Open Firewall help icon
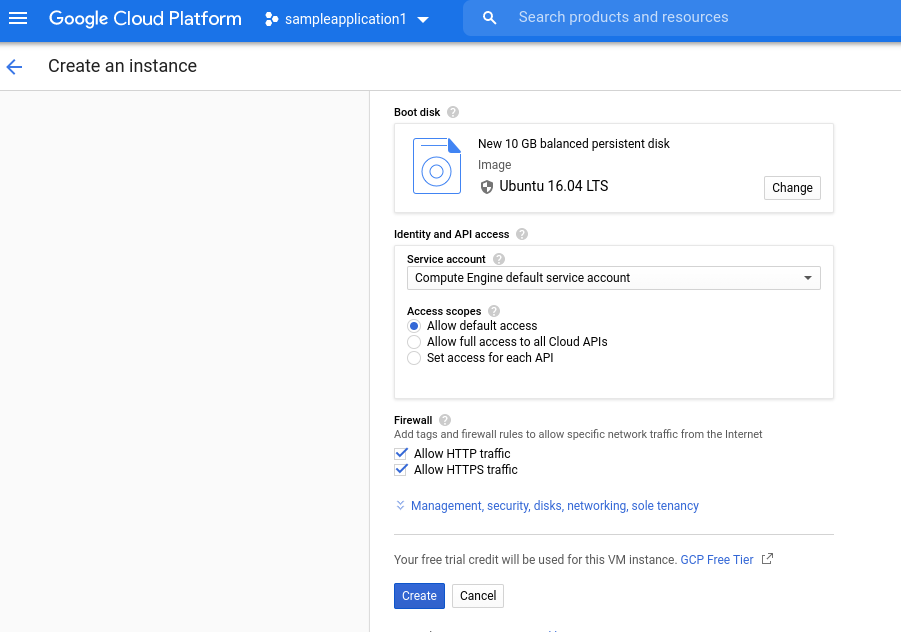 pyautogui.click(x=445, y=420)
